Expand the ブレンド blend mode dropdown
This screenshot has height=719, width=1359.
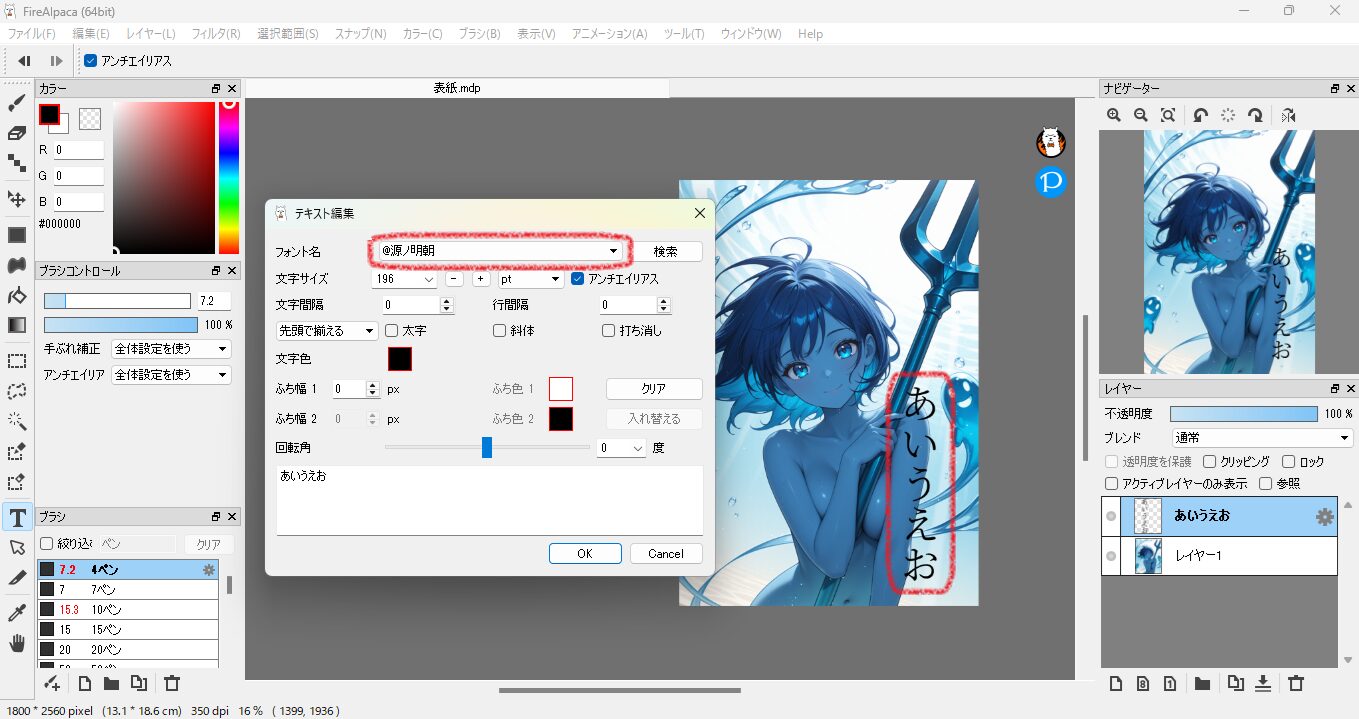point(1262,438)
